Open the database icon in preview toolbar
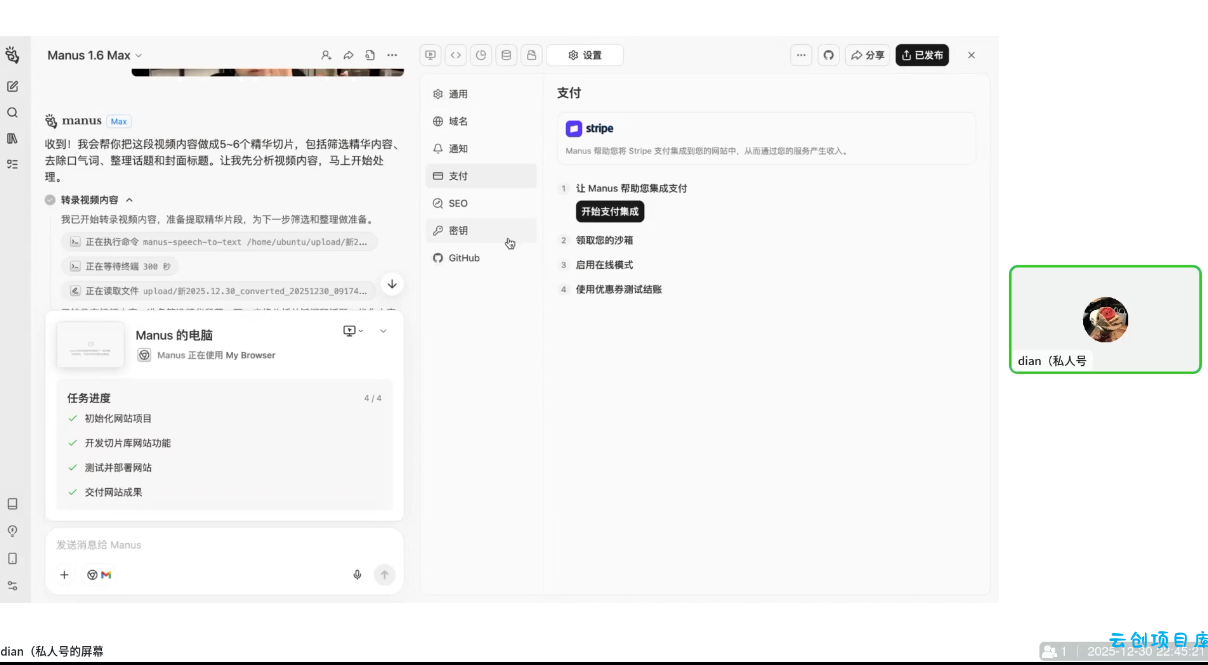1208x665 pixels. (506, 55)
